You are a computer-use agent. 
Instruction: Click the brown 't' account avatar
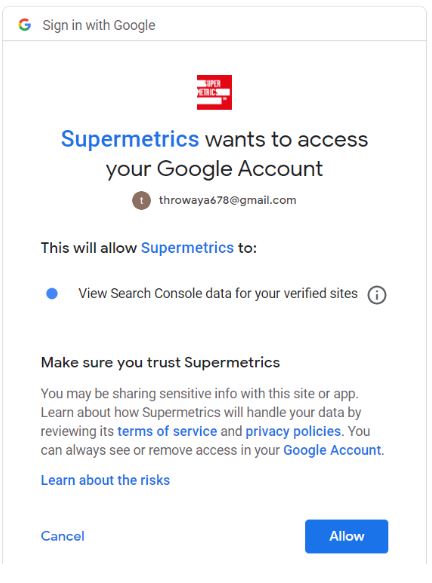pyautogui.click(x=141, y=200)
